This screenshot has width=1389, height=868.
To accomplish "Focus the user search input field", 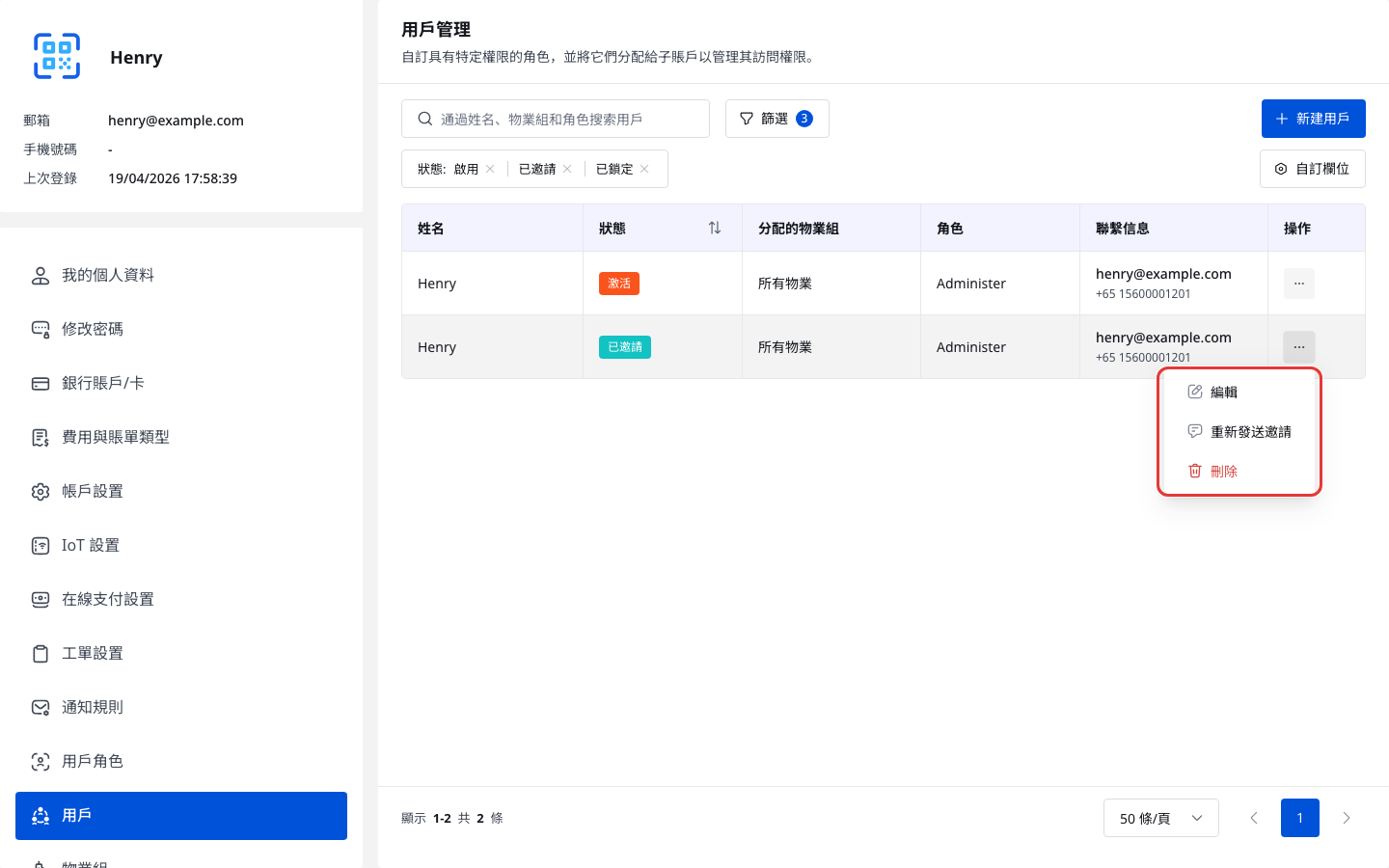I will click(x=556, y=119).
